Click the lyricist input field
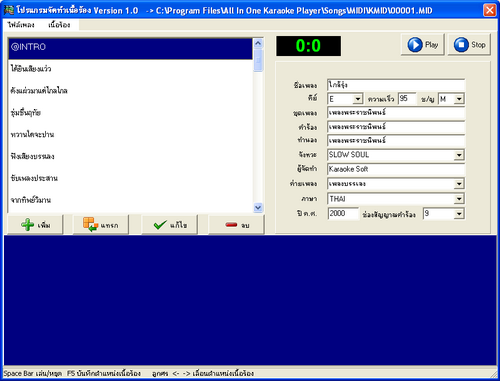The height and width of the screenshot is (381, 500). click(x=396, y=127)
